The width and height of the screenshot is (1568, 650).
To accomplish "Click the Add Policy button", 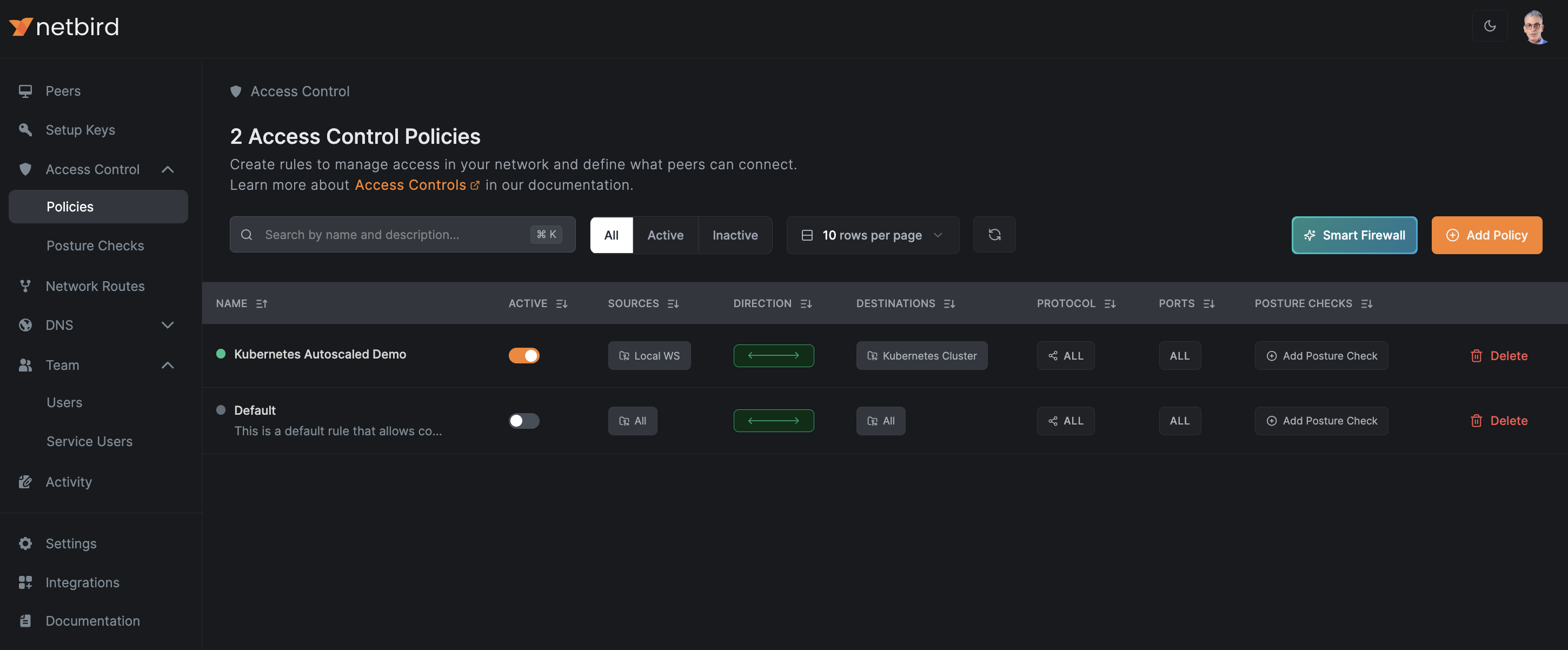I will coord(1486,235).
